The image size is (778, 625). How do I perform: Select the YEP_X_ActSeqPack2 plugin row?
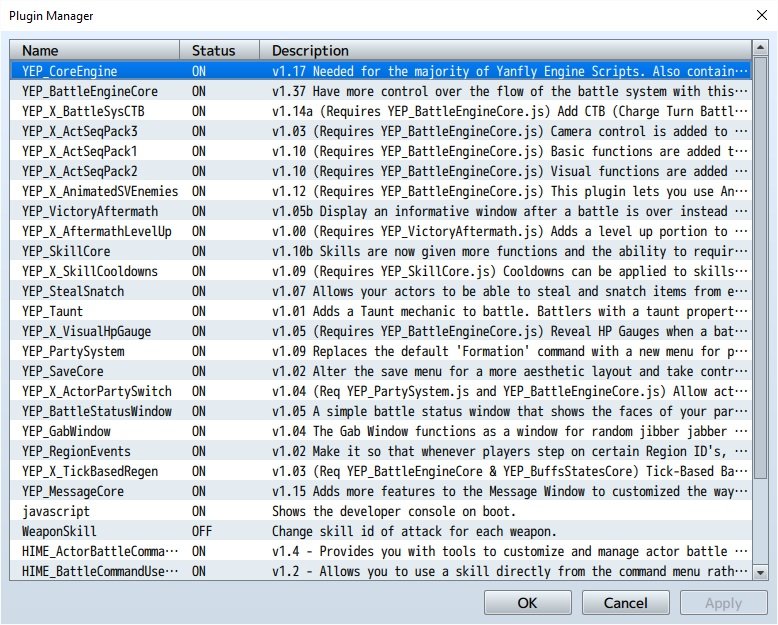tap(381, 171)
